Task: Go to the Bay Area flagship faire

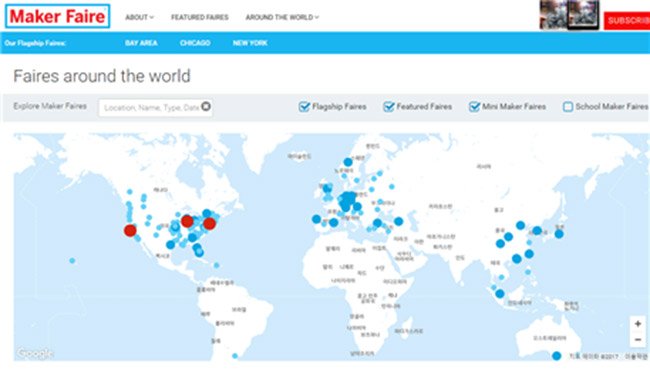Action: (141, 43)
